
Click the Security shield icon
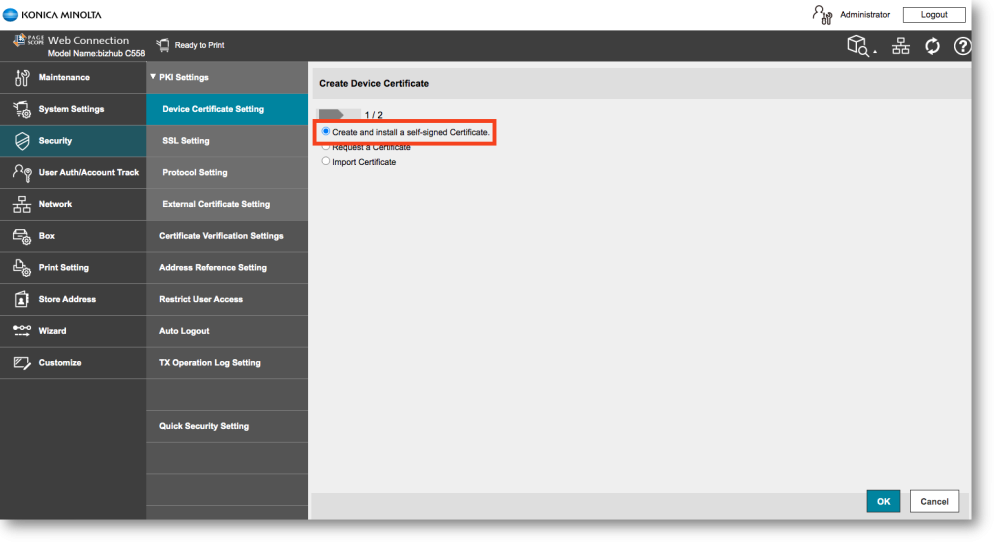22,141
